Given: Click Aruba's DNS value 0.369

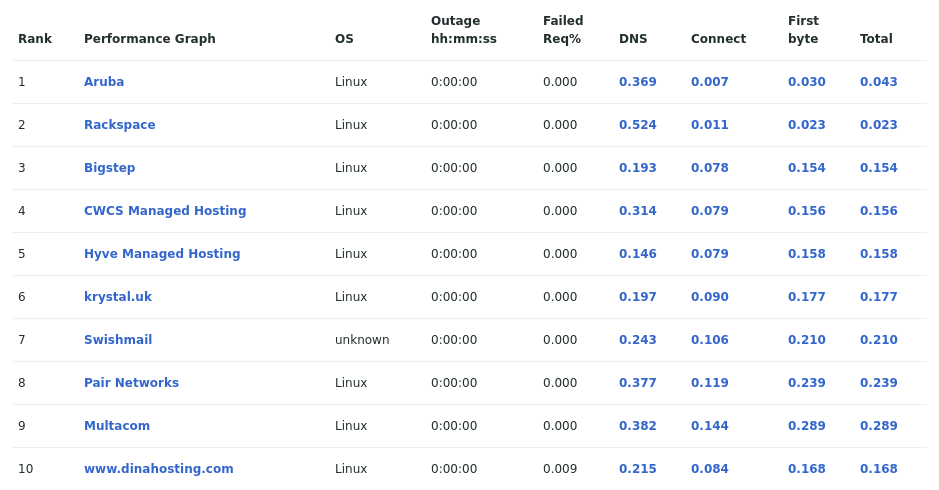Looking at the screenshot, I should 637,81.
